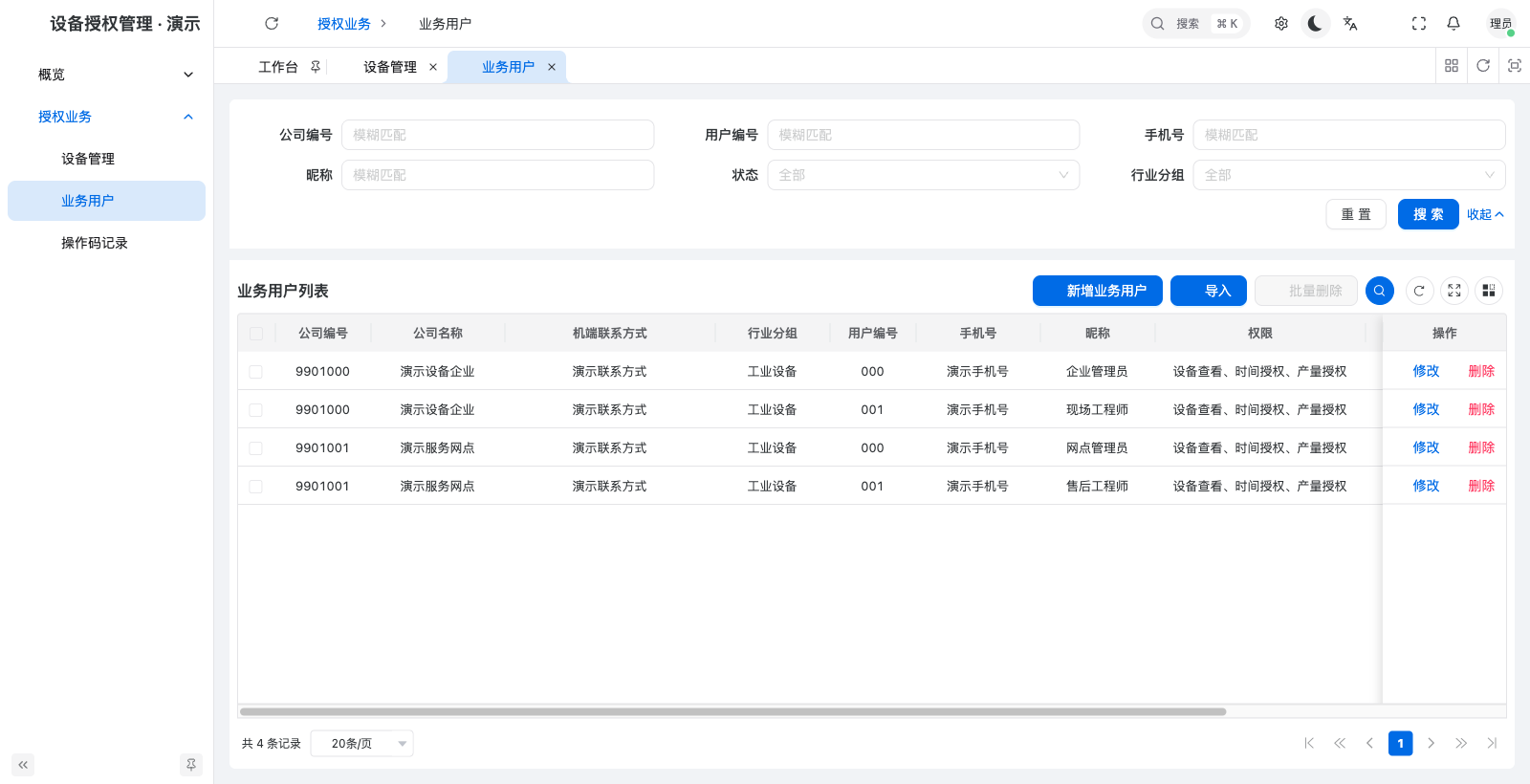Switch to the 设备管理 tab
The height and width of the screenshot is (784, 1530).
coord(390,67)
